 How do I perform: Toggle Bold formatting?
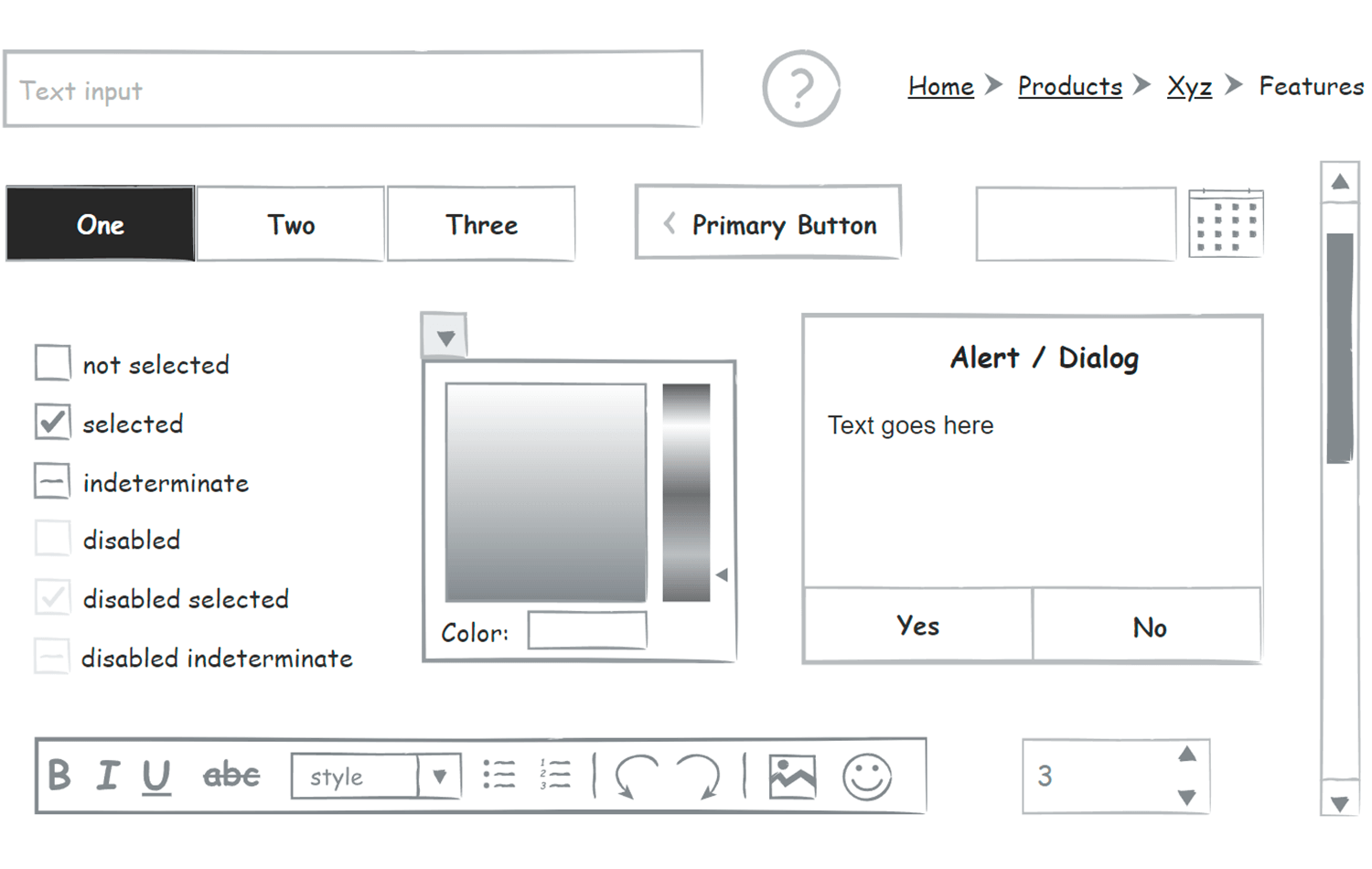click(59, 775)
